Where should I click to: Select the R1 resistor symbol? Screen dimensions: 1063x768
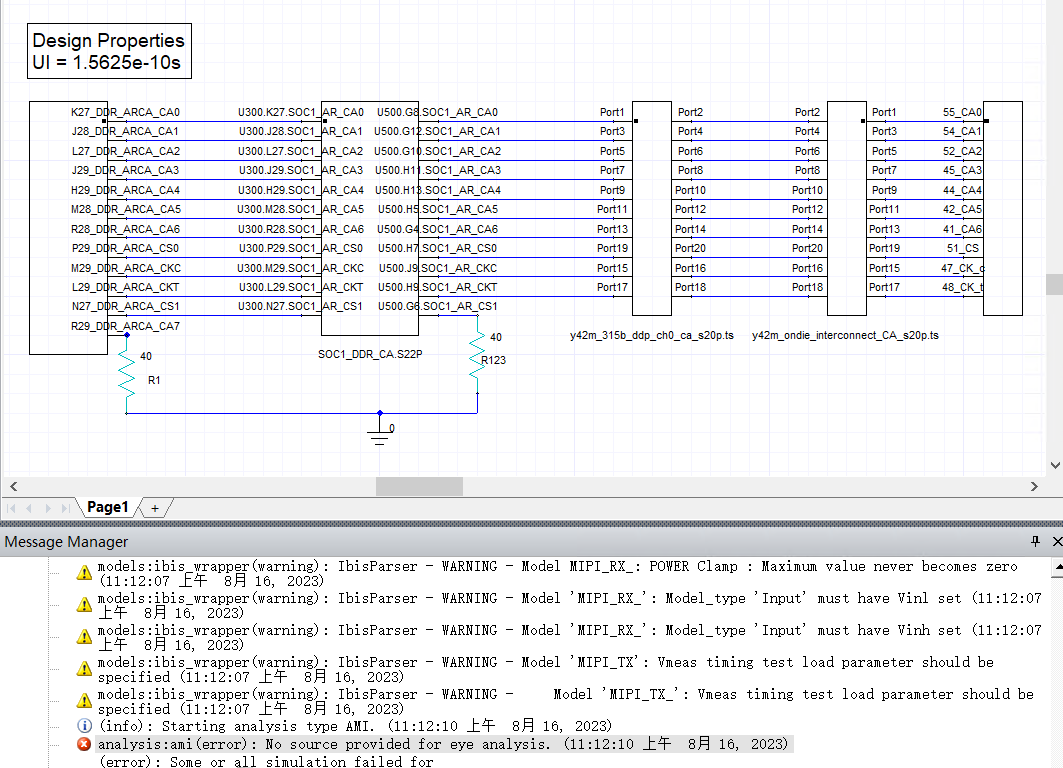(x=127, y=374)
